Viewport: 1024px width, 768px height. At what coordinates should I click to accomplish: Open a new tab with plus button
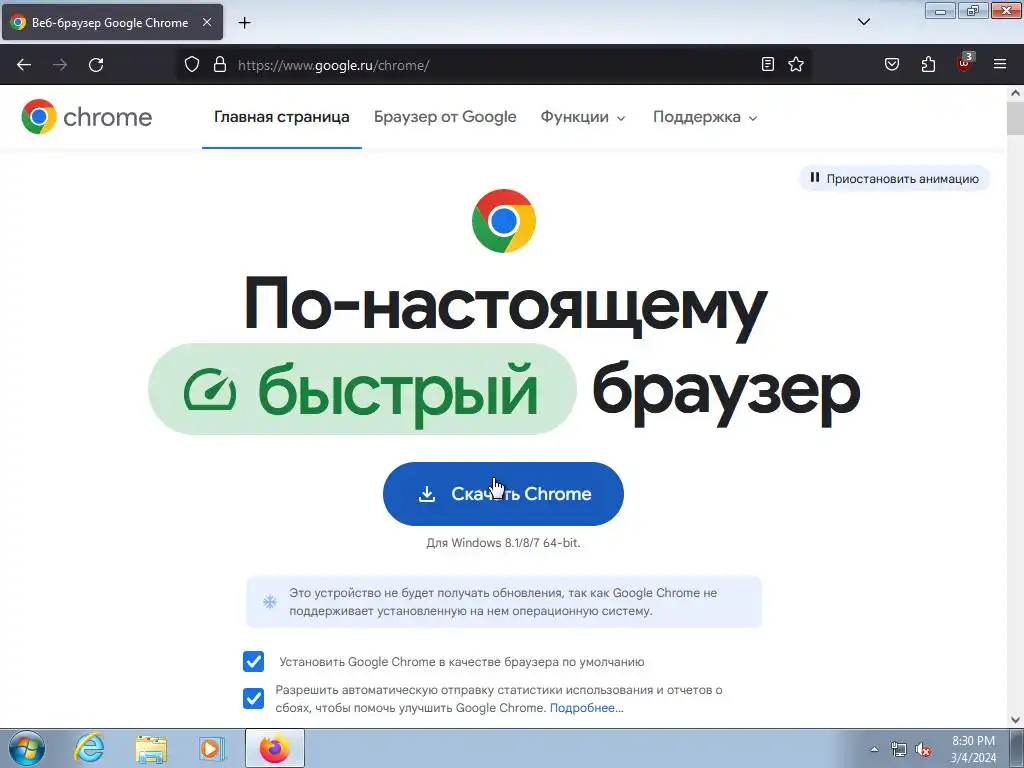click(x=244, y=23)
